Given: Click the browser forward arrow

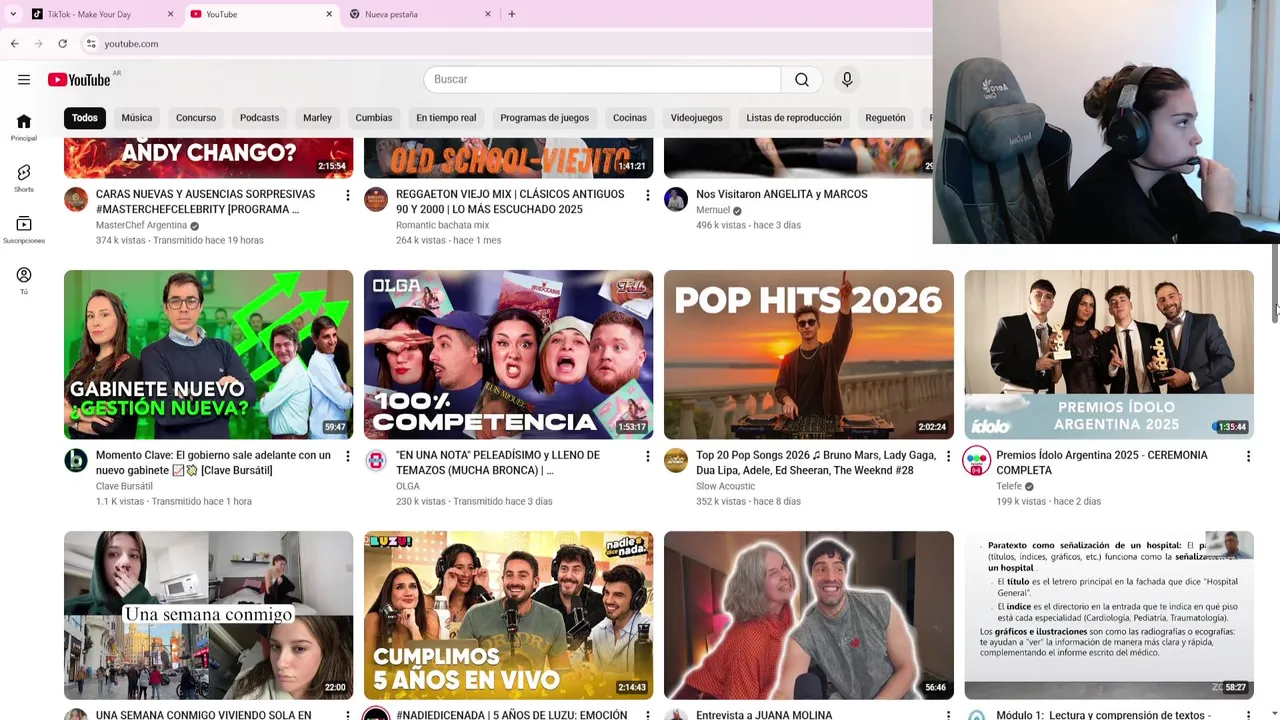Looking at the screenshot, I should tap(39, 44).
